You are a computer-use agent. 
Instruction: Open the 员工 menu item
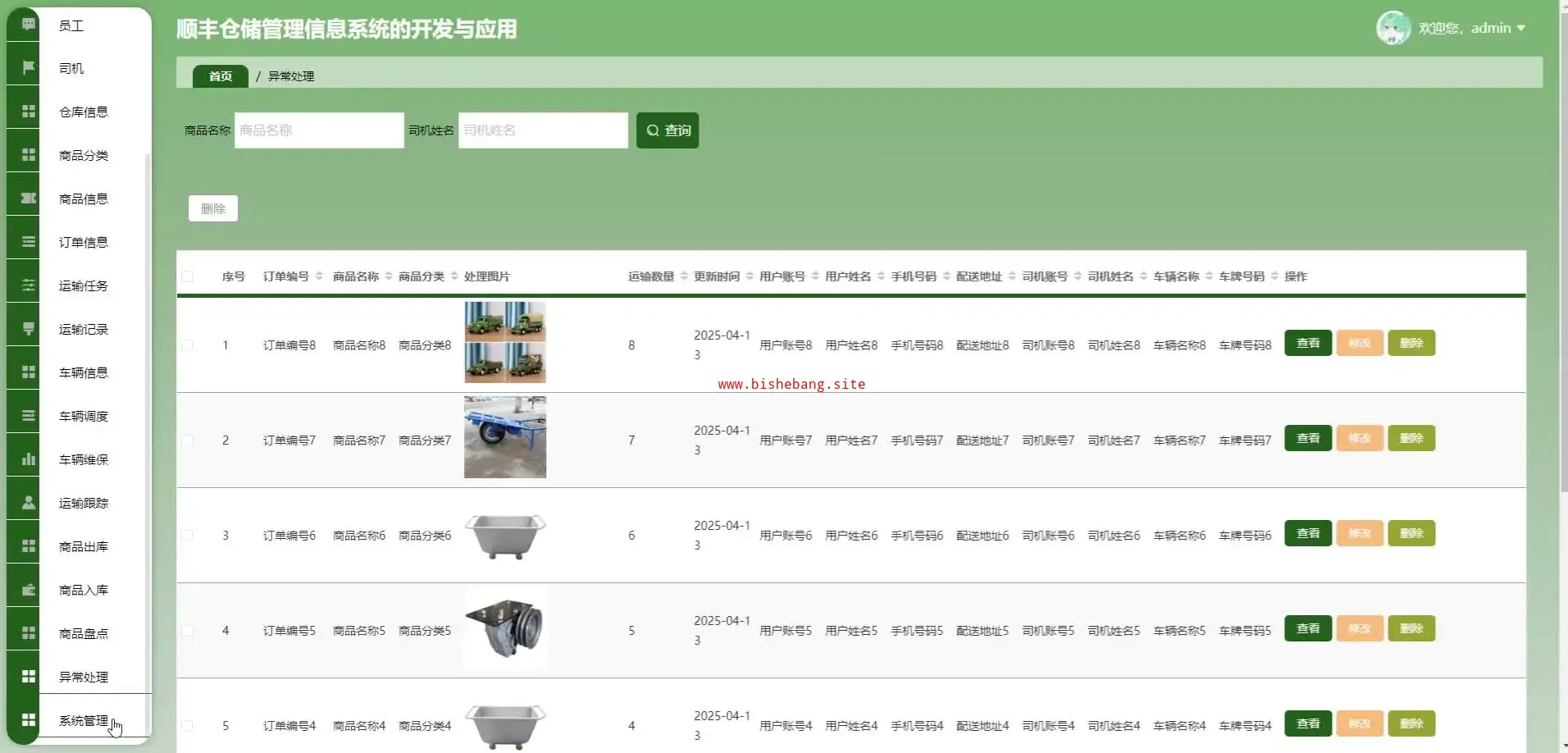71,25
